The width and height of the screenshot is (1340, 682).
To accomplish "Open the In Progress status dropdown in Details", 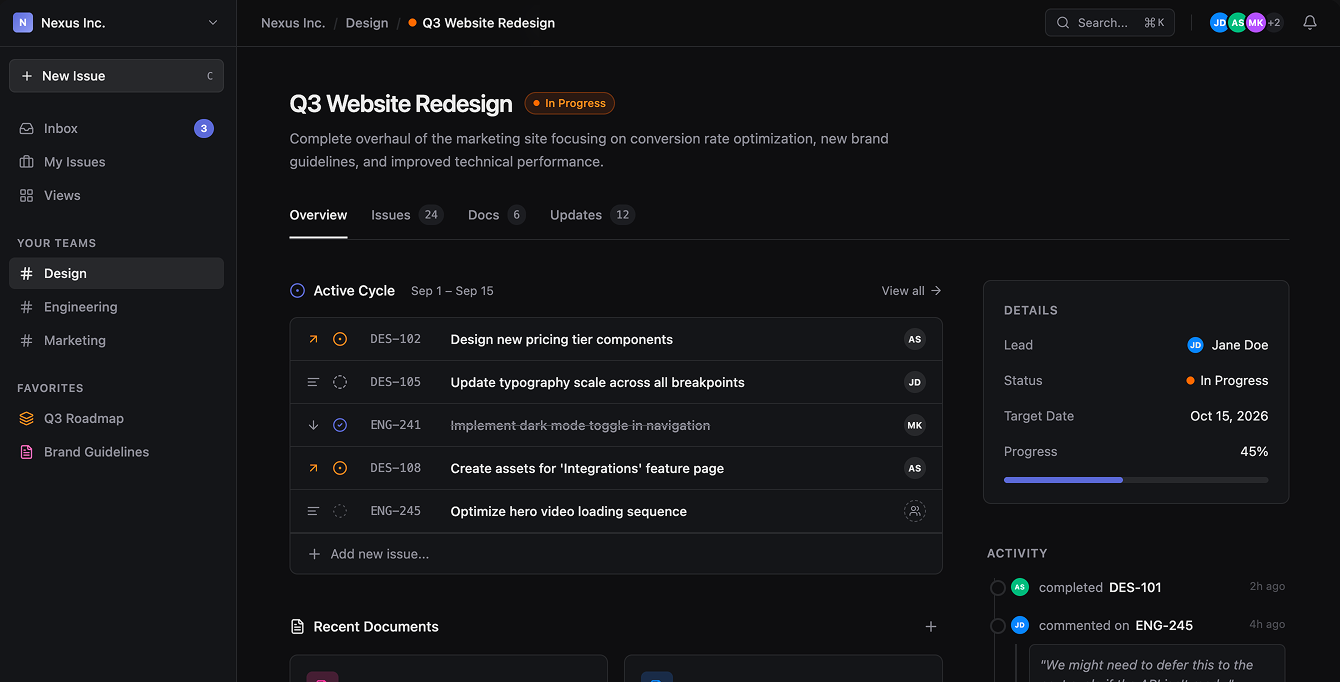I will tap(1226, 381).
